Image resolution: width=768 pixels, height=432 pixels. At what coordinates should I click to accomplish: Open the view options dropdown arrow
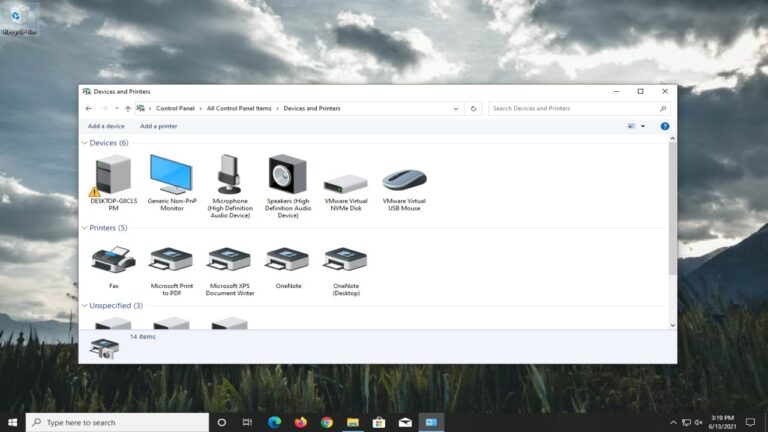click(x=643, y=126)
